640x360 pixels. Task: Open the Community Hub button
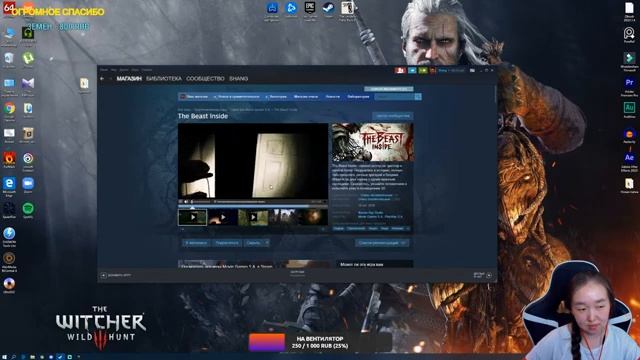[x=393, y=116]
